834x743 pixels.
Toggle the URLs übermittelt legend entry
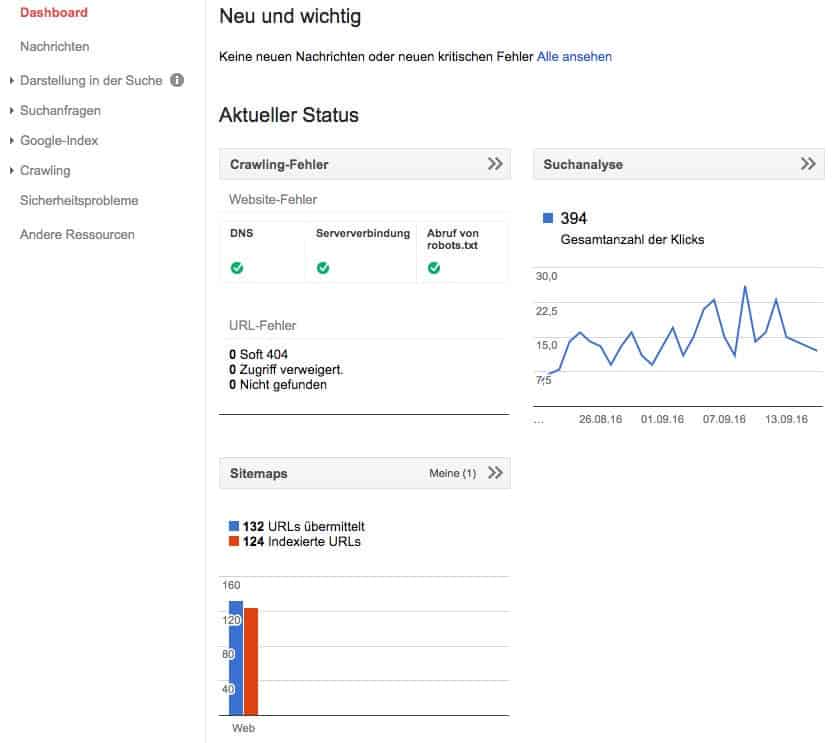click(300, 526)
